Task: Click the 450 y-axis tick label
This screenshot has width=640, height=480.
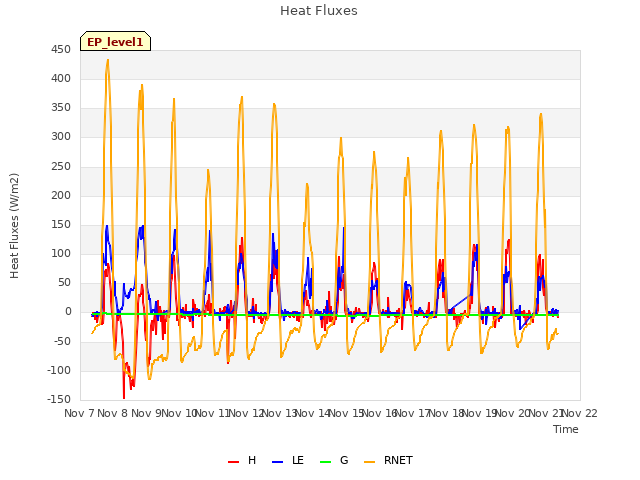Action: coord(61,49)
